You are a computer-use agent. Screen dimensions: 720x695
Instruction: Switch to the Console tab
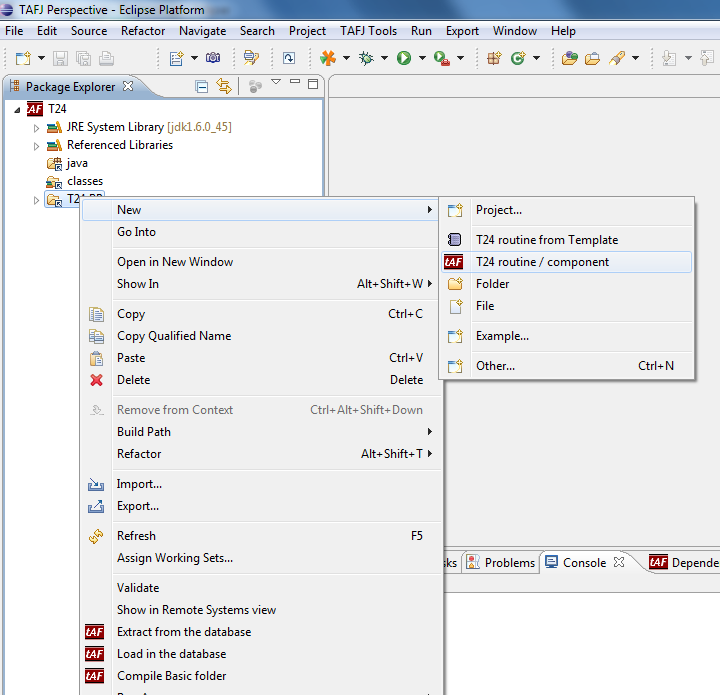(x=584, y=563)
